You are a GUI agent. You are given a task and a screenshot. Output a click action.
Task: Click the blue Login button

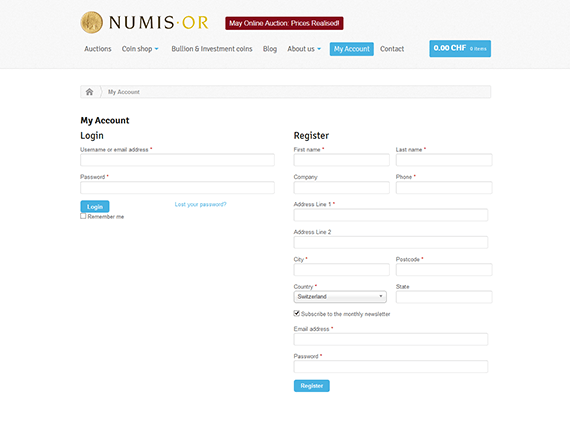coord(95,206)
